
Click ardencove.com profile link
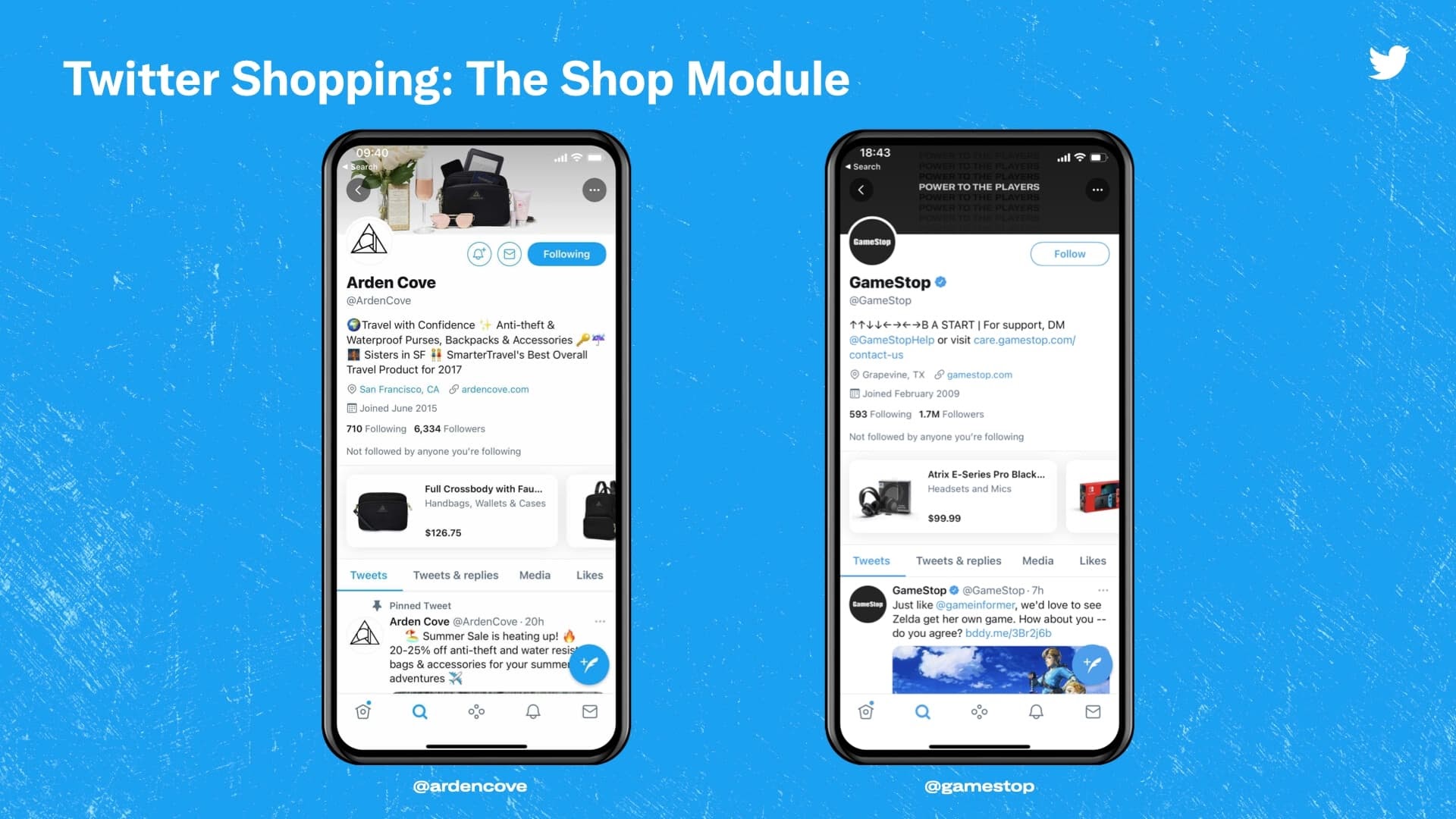tap(491, 389)
